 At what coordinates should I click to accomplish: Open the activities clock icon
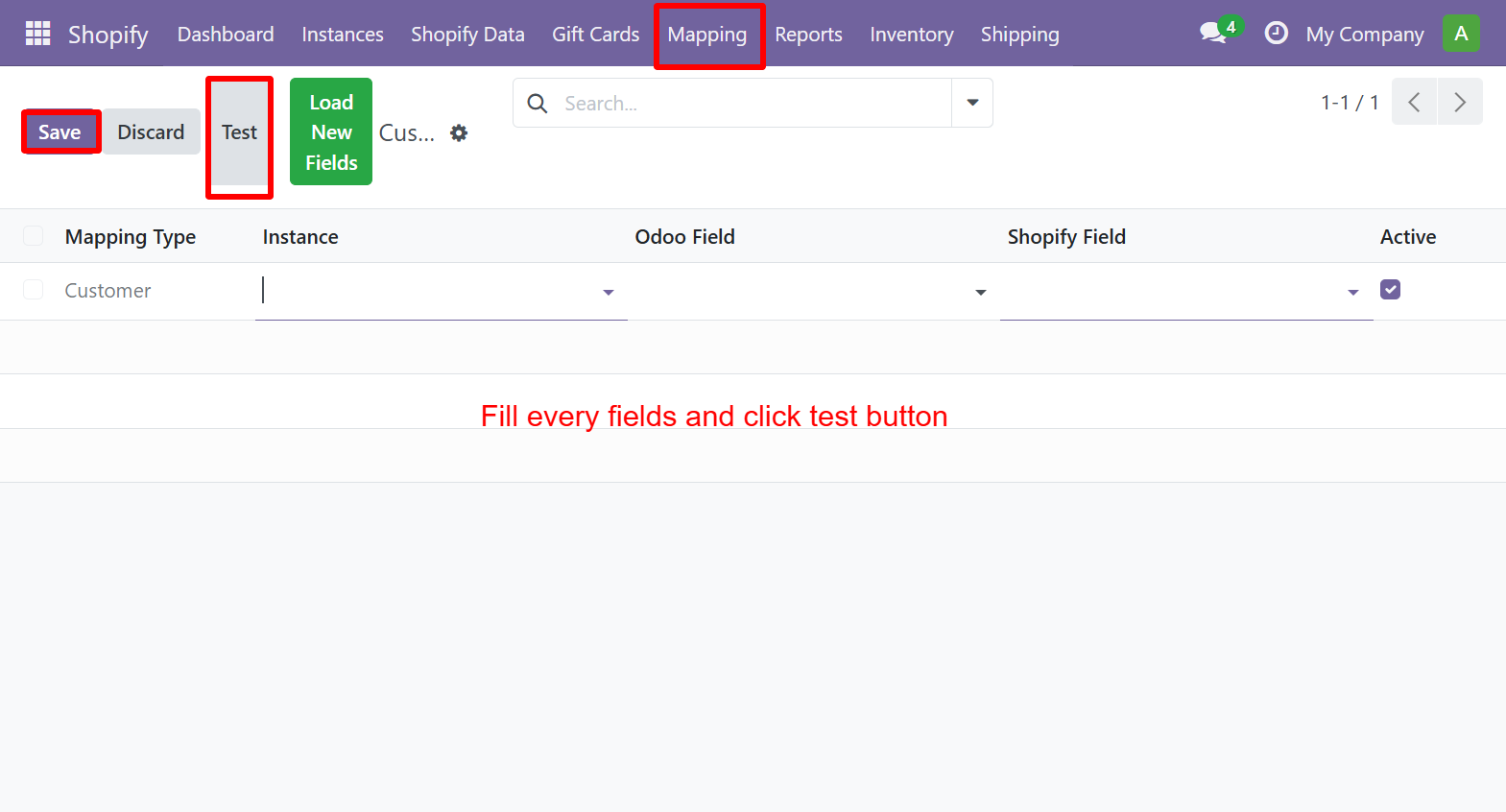tap(1276, 34)
